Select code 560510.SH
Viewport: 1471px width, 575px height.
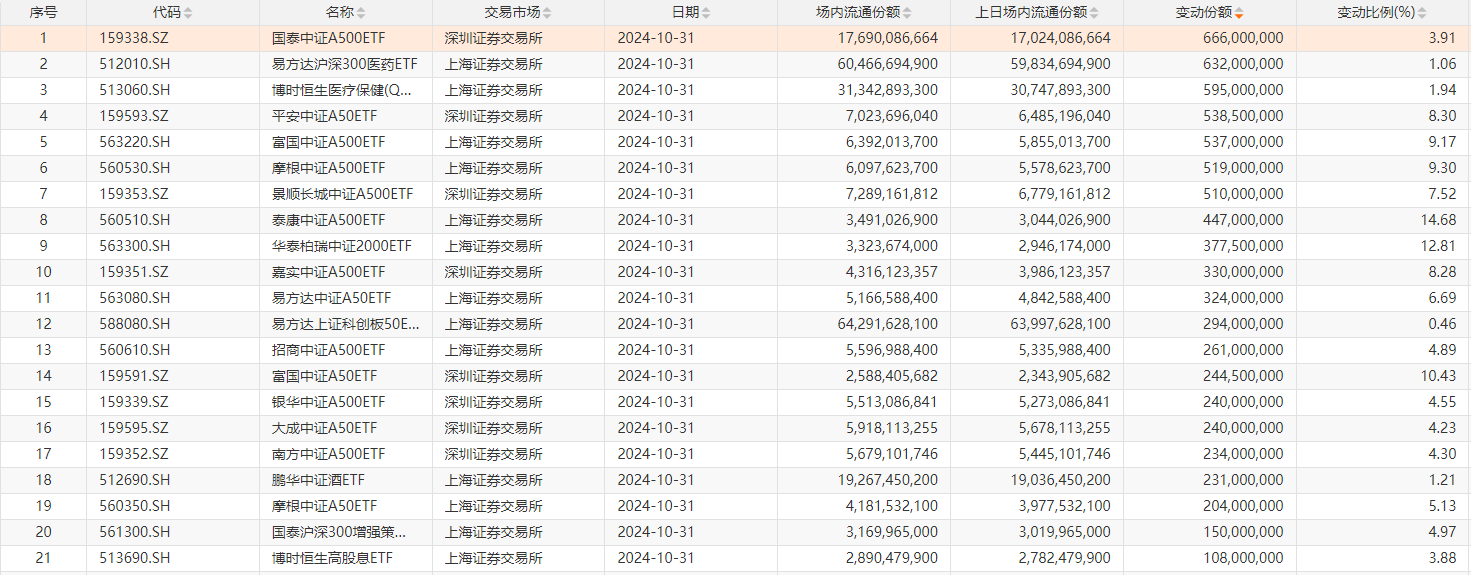134,220
